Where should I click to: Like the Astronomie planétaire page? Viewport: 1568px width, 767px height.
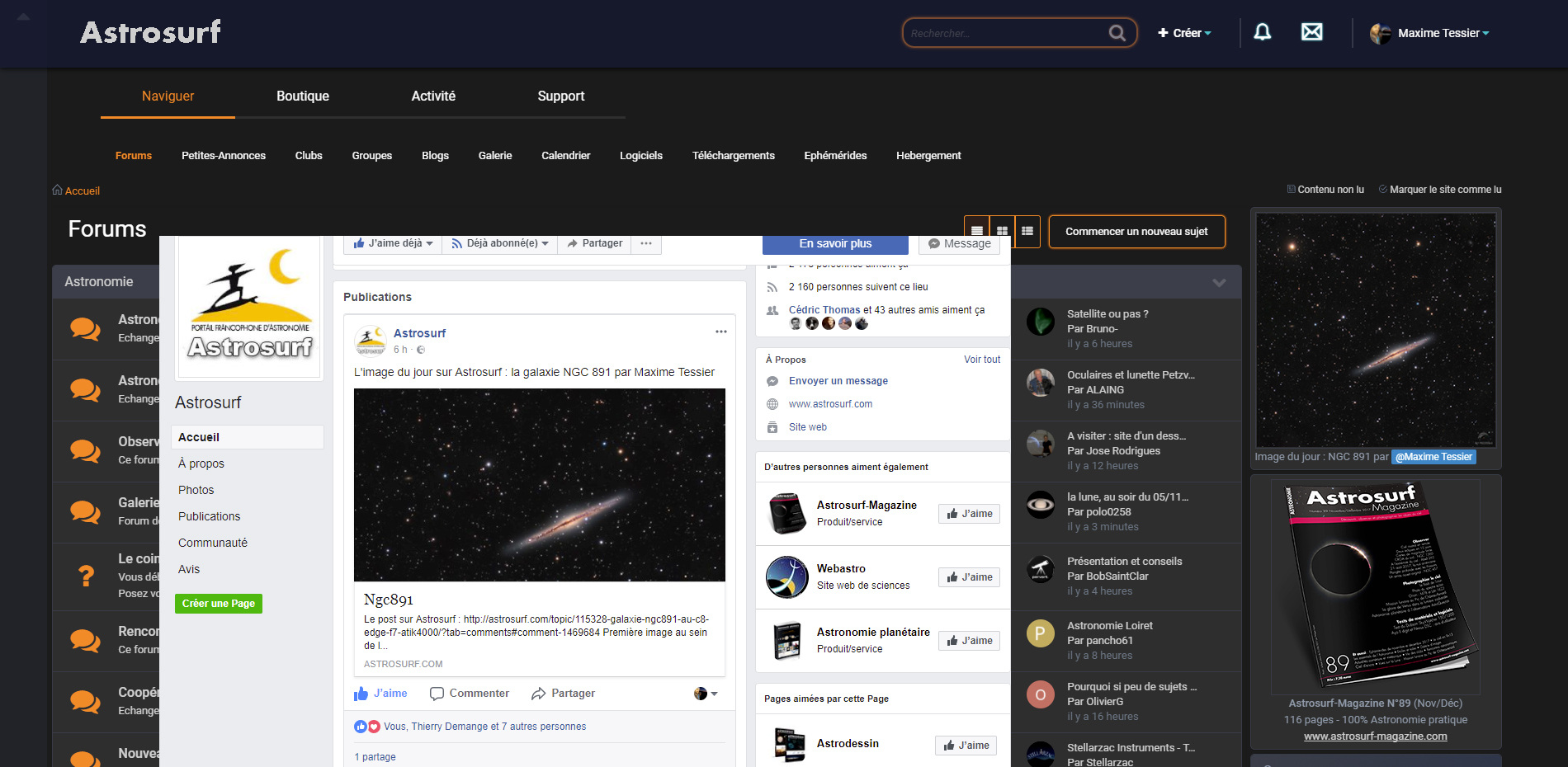point(969,641)
